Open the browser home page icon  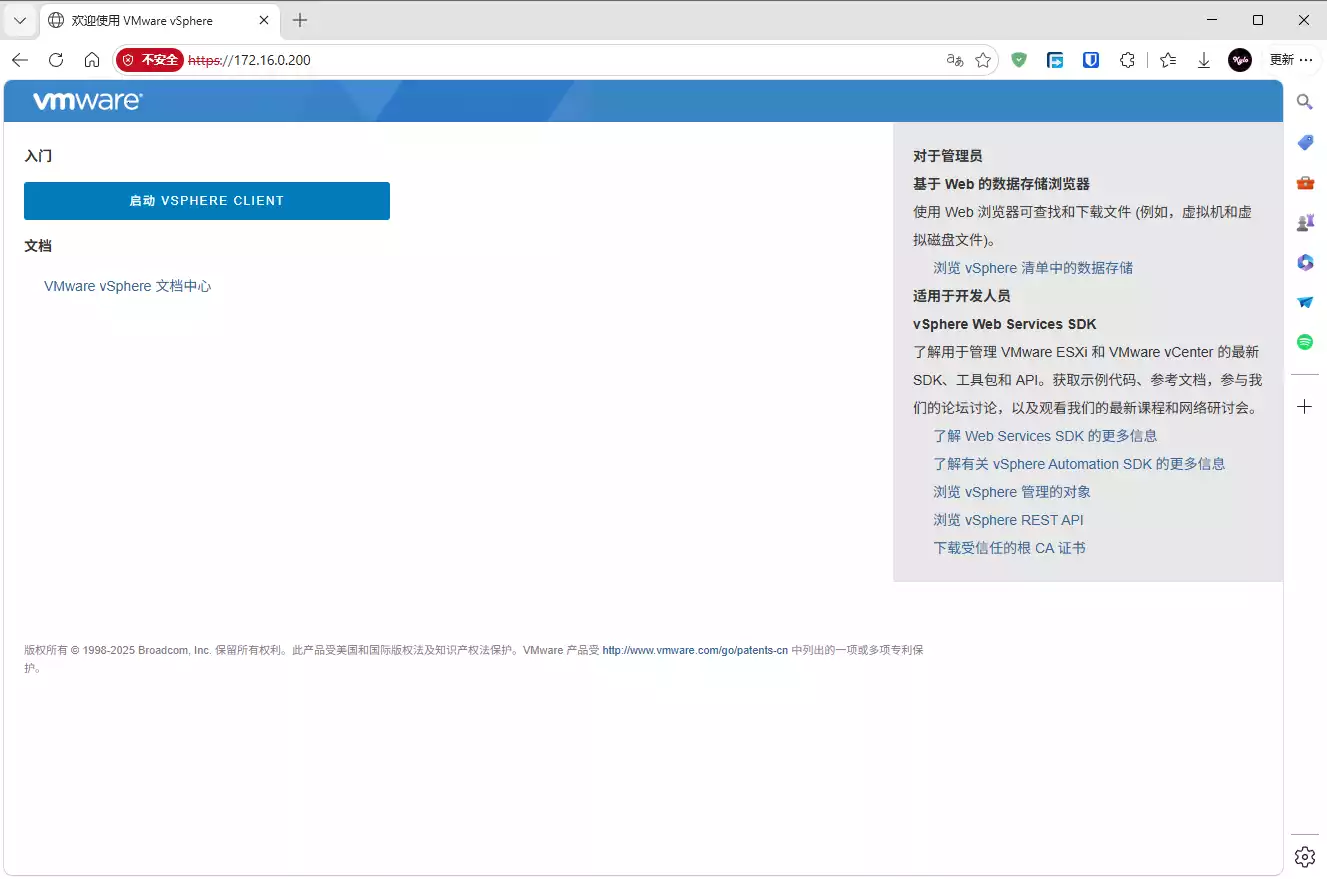92,60
